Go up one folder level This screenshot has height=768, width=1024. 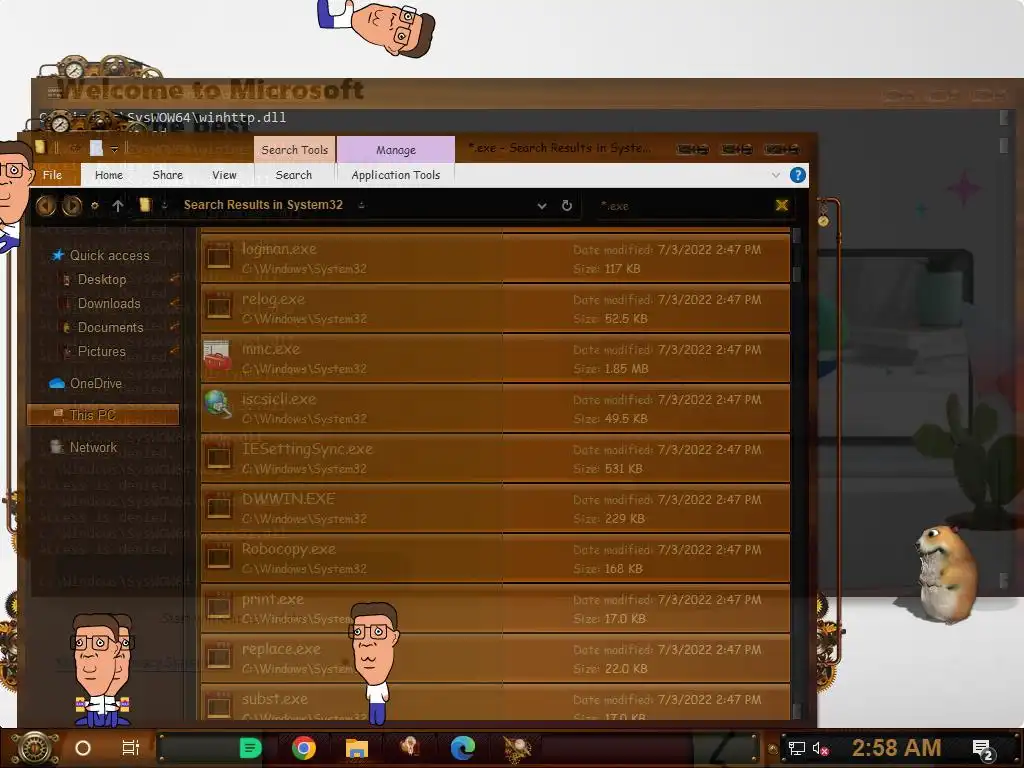click(x=118, y=206)
